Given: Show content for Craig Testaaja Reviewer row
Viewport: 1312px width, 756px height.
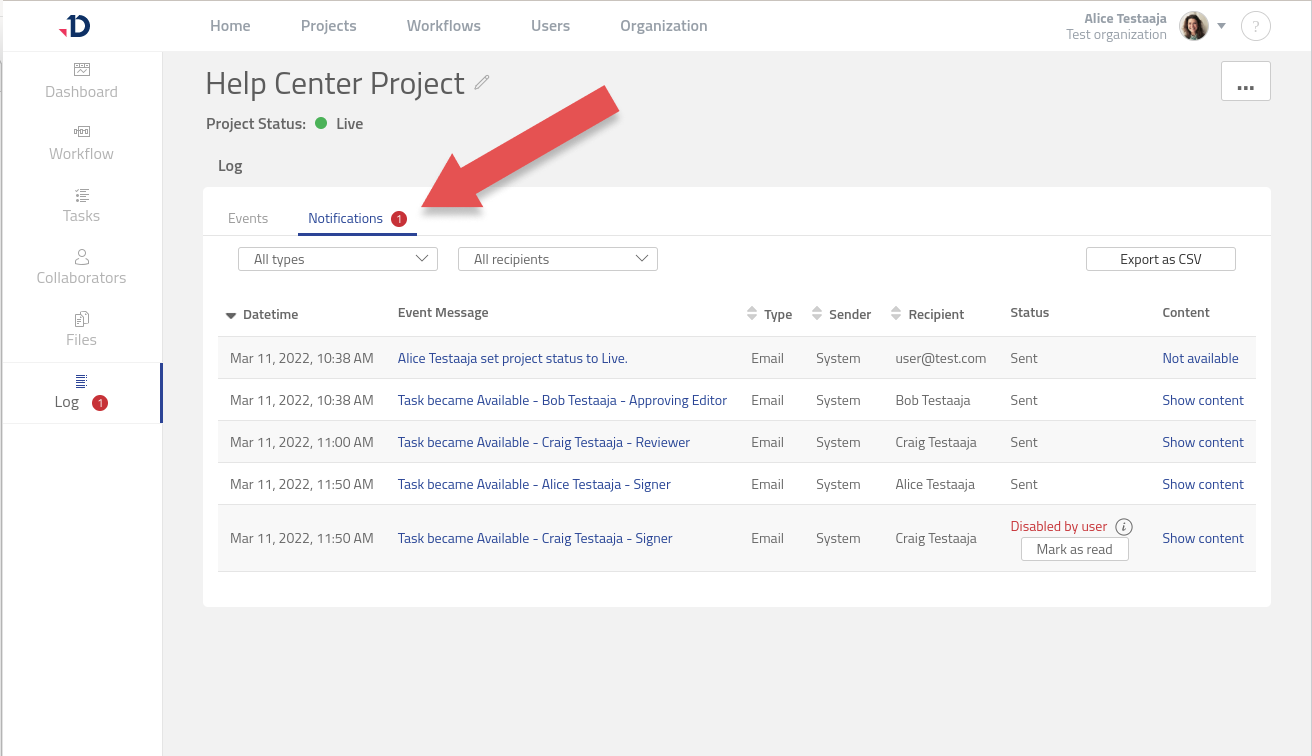Looking at the screenshot, I should [x=1202, y=442].
